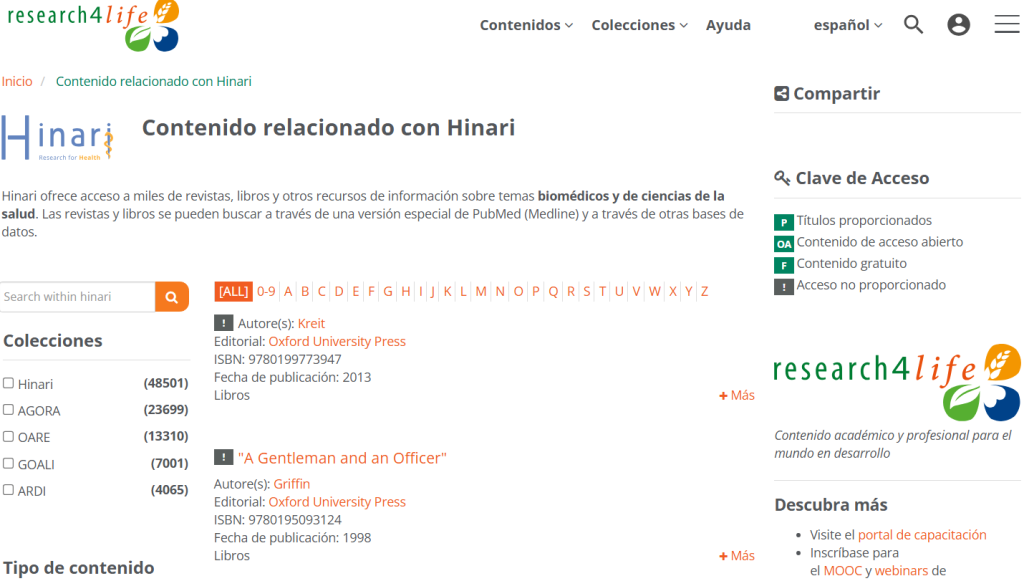This screenshot has height=581, width=1024.
Task: Tick the GOALI collection checkbox
Action: tap(8, 463)
